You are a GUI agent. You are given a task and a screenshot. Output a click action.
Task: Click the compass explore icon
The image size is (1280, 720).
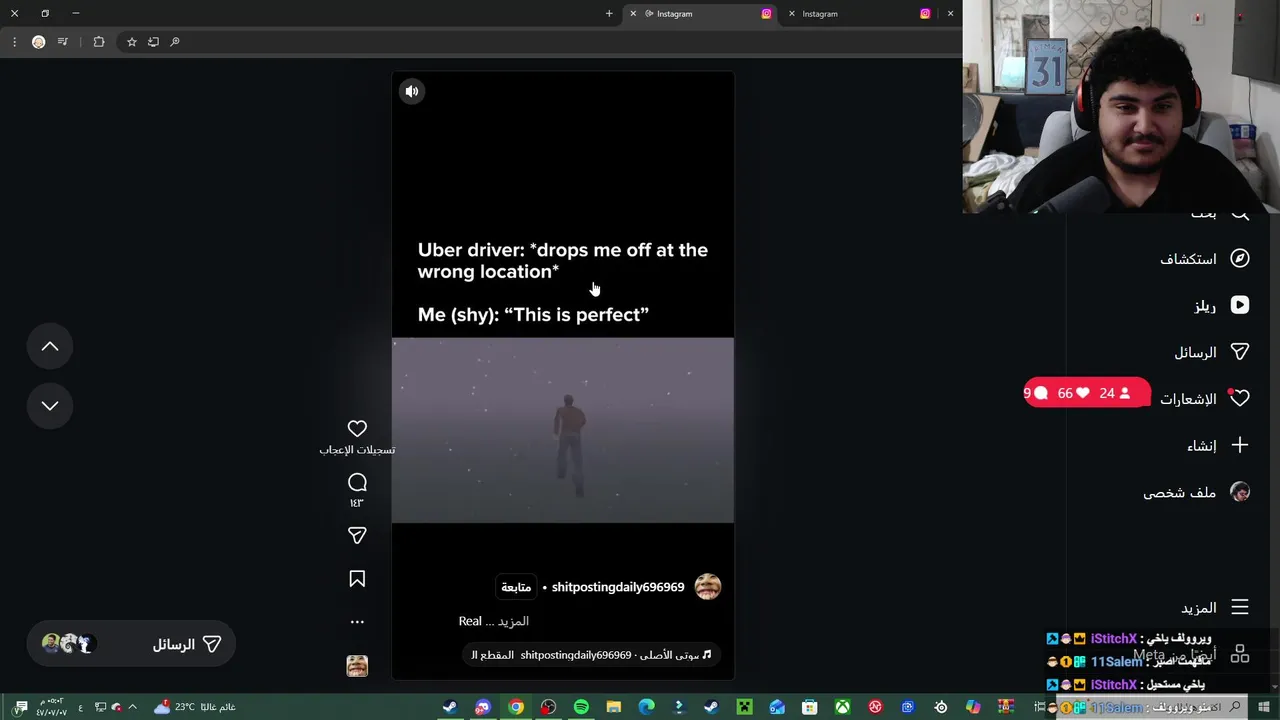coord(1240,258)
